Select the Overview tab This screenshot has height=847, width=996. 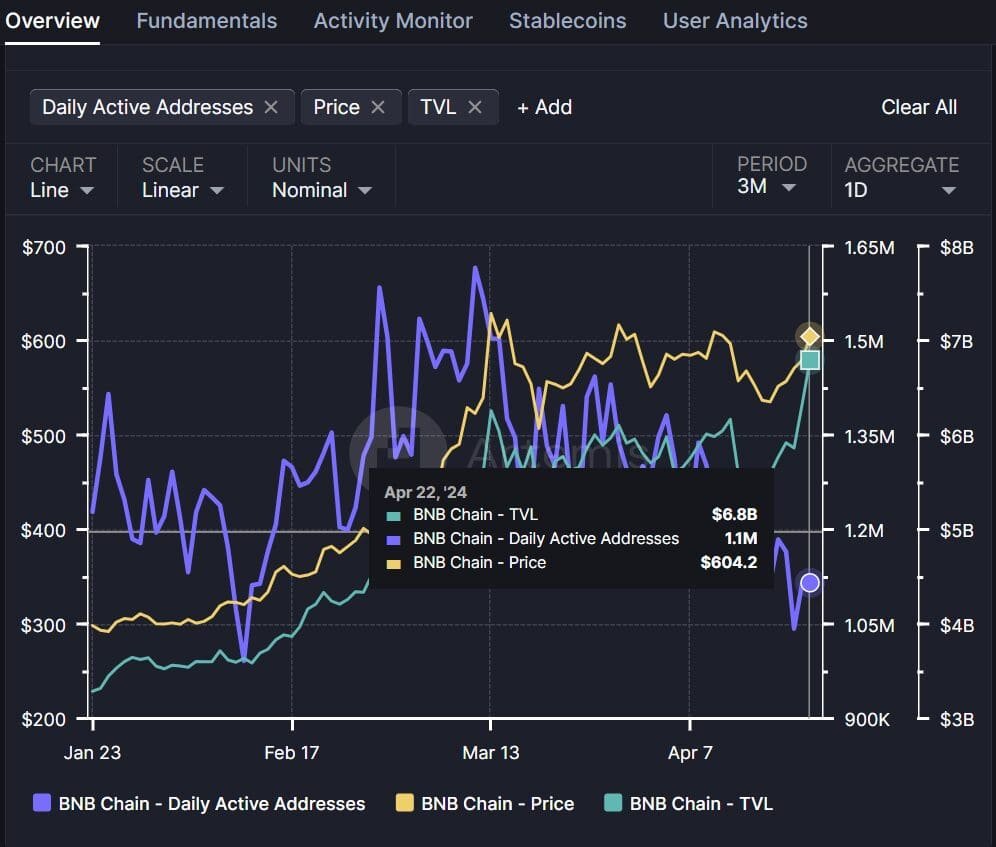coord(52,20)
